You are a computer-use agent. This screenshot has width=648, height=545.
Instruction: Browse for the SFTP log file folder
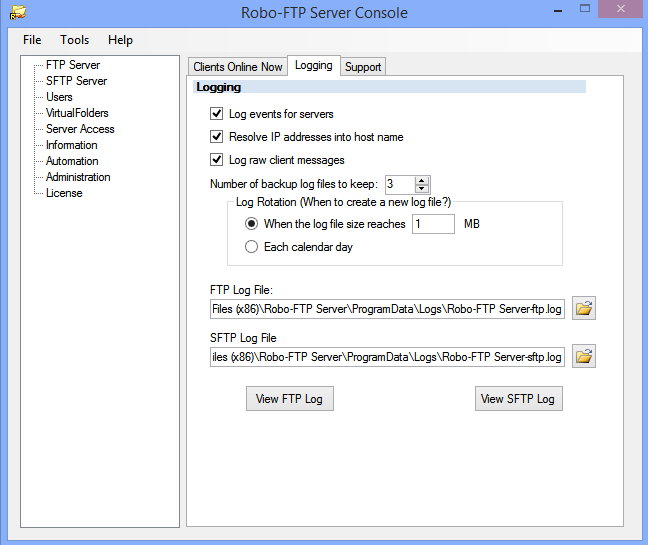(x=584, y=356)
